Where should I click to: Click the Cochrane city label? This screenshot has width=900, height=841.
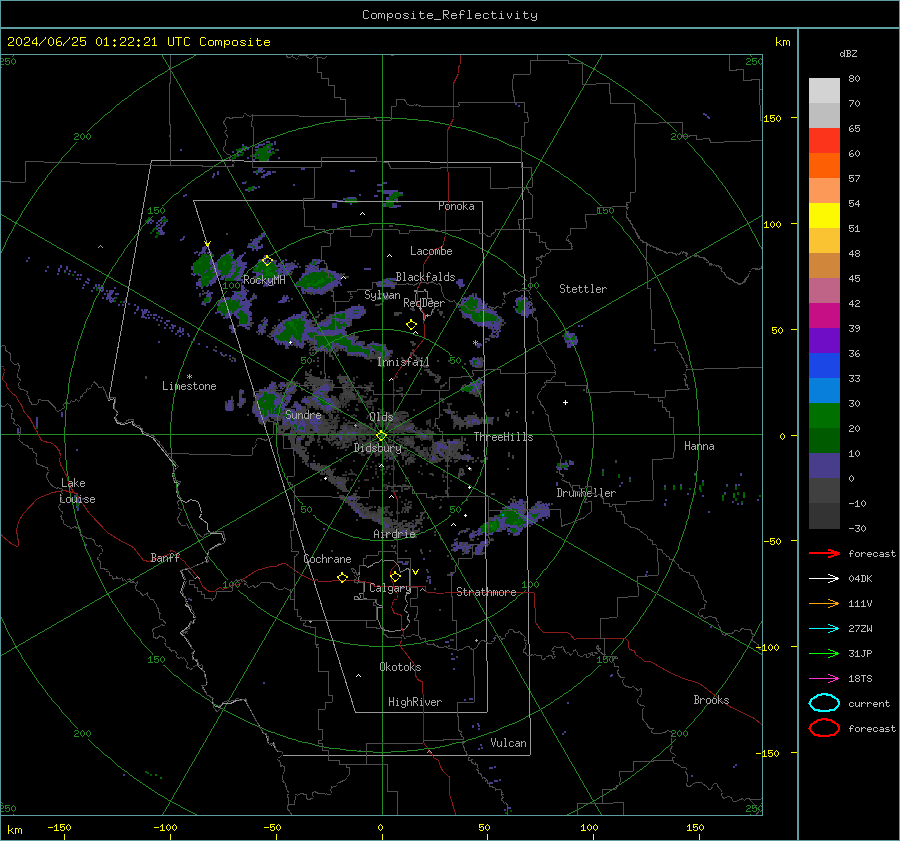[x=327, y=559]
